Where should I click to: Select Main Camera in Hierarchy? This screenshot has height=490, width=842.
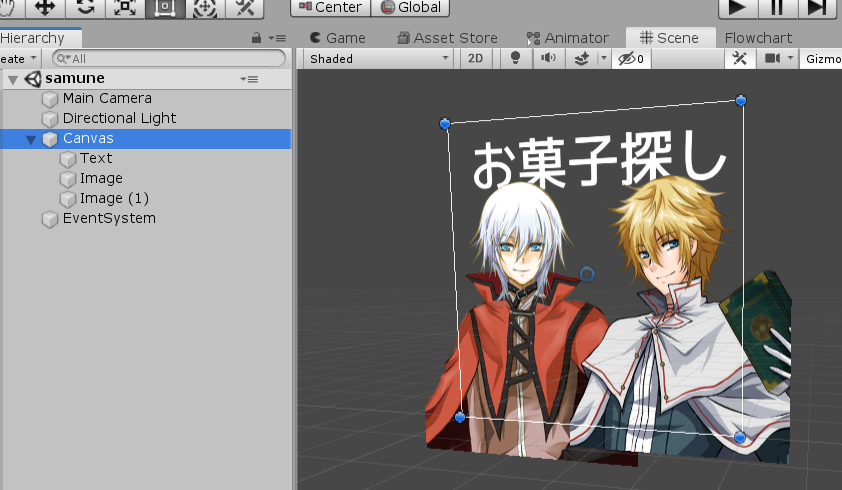tap(107, 98)
